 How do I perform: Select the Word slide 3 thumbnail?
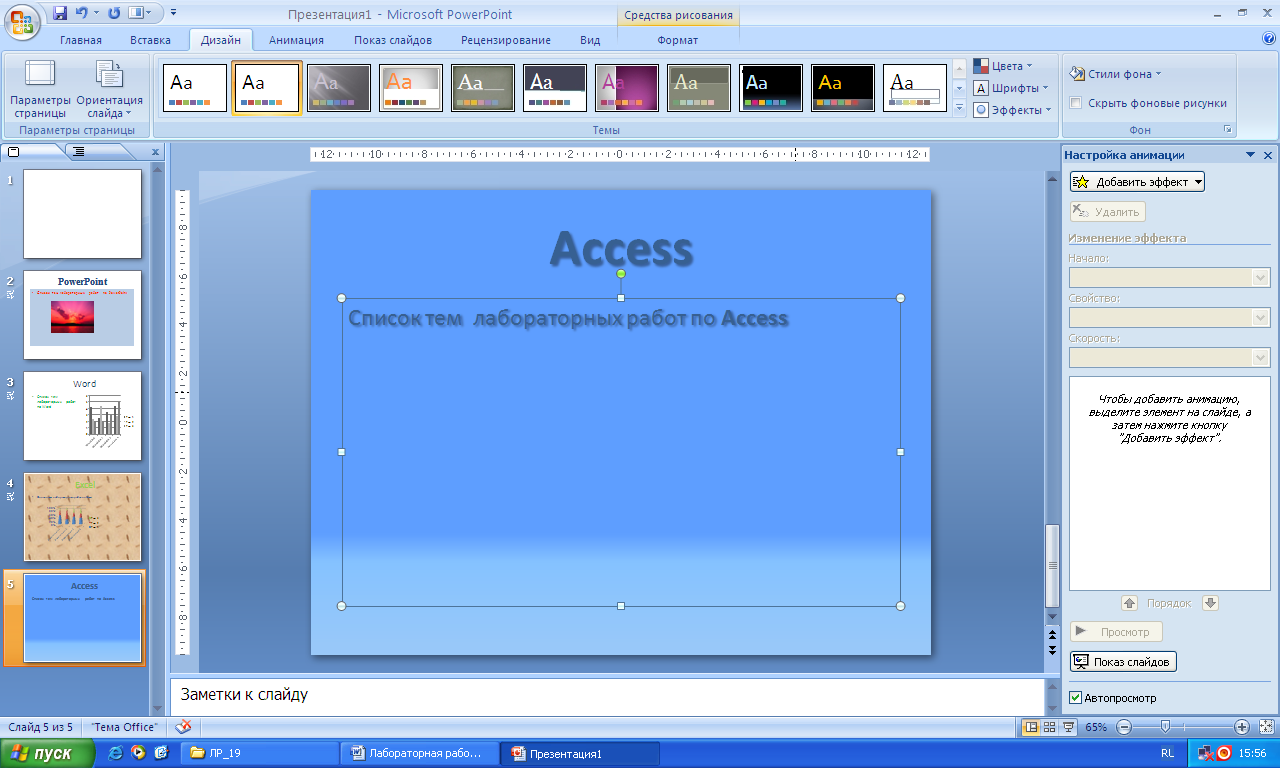[x=82, y=416]
